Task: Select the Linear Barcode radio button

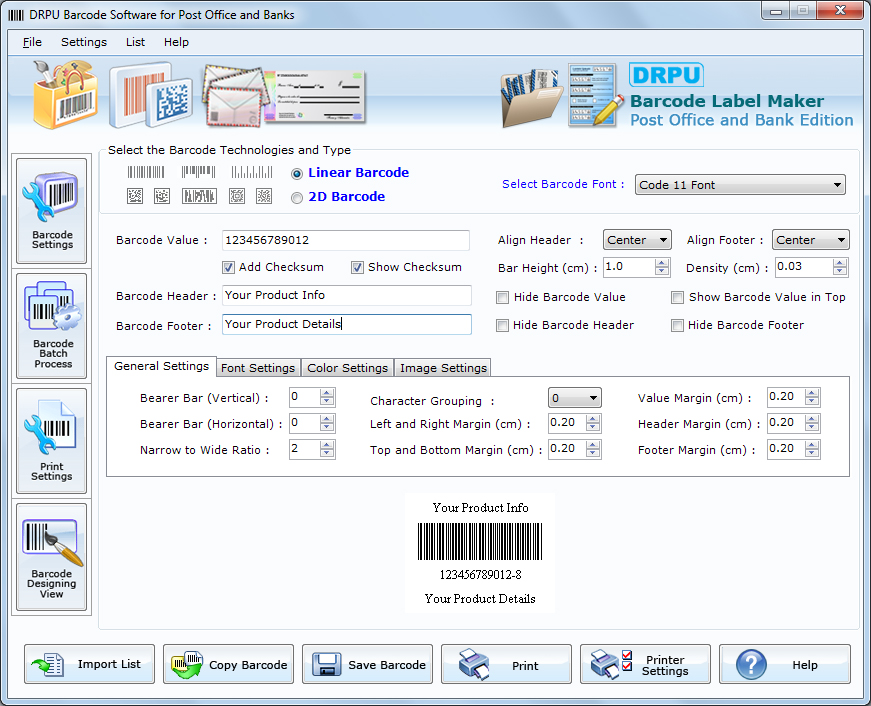Action: coord(295,172)
